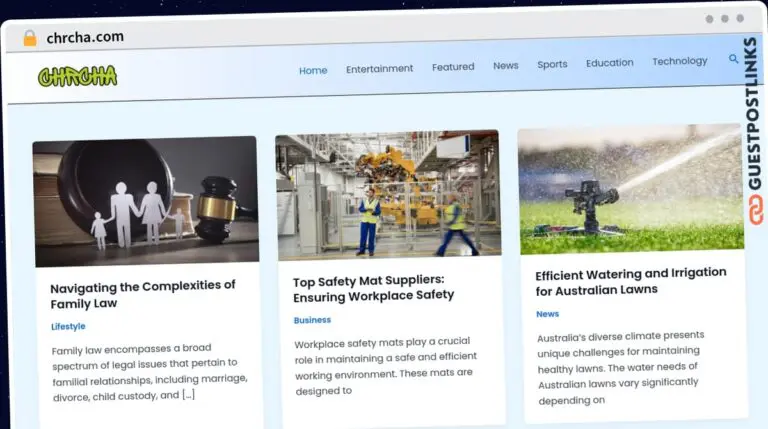Screen dimensions: 768x429
Task: Click the orange padlock icon beside the URL
Action: 30,38
